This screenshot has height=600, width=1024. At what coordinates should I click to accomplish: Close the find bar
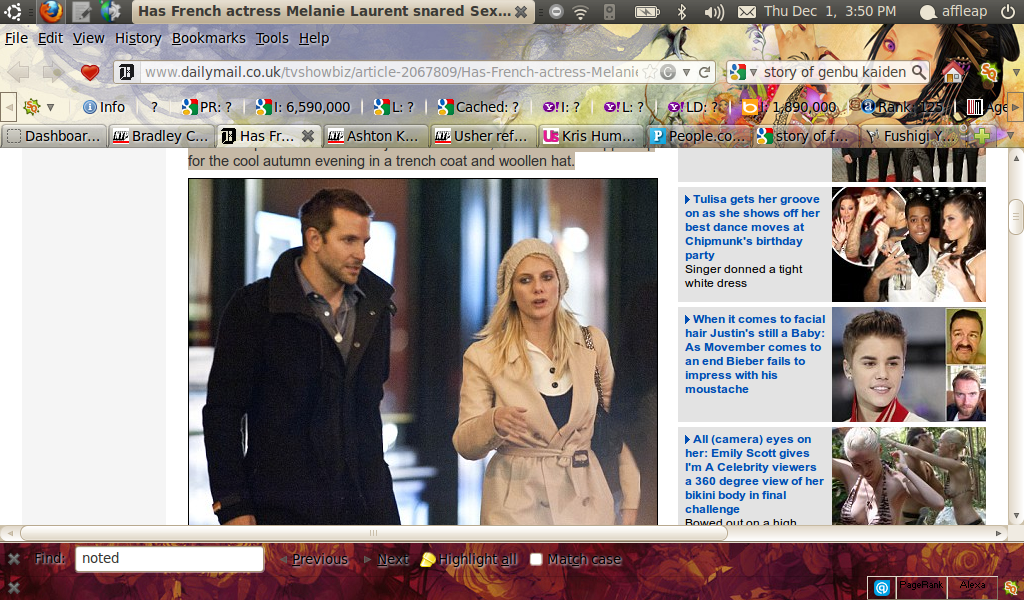point(13,559)
